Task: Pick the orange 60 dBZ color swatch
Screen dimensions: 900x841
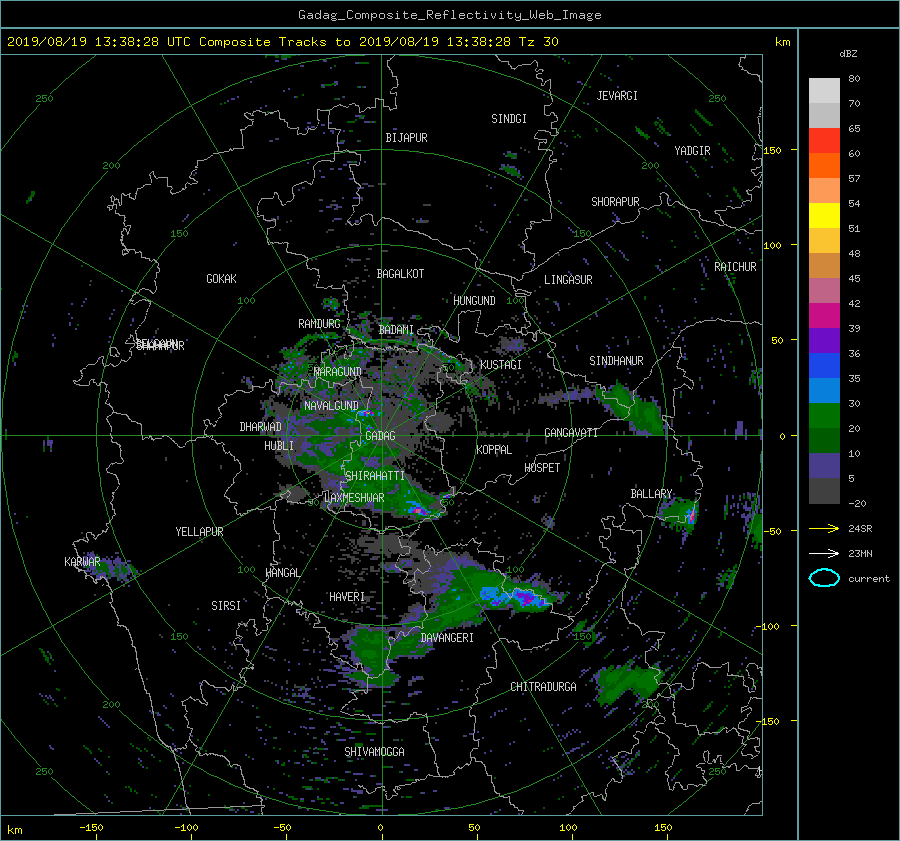Action: coord(824,165)
